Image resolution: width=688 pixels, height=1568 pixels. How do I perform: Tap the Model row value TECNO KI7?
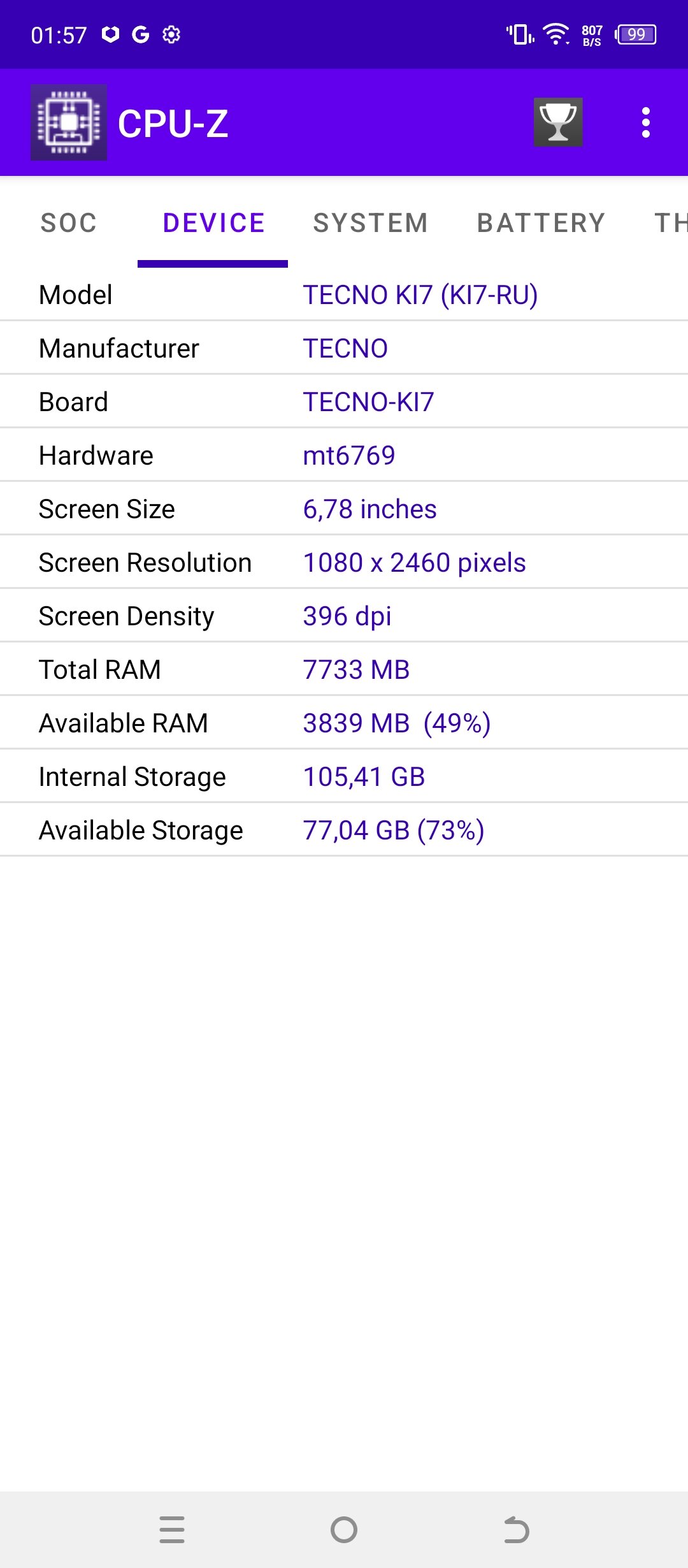pos(420,295)
